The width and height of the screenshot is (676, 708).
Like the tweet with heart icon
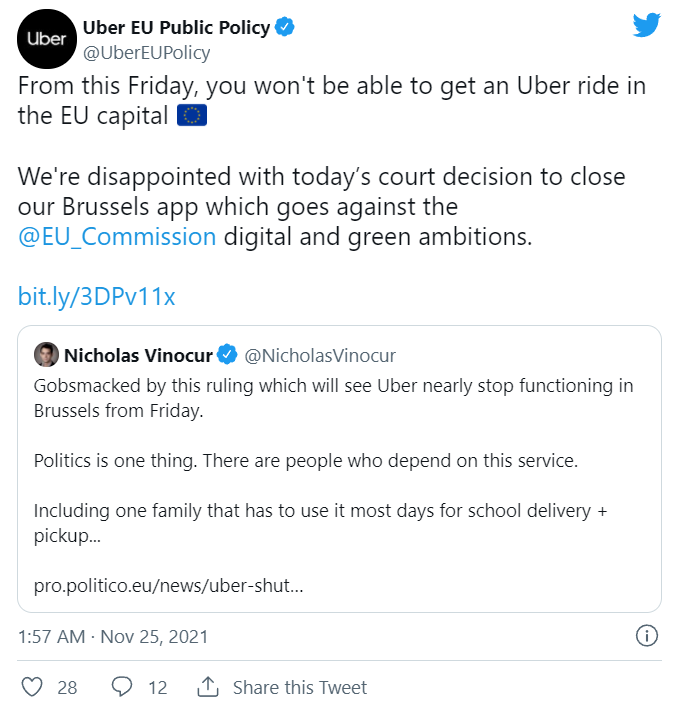point(33,687)
